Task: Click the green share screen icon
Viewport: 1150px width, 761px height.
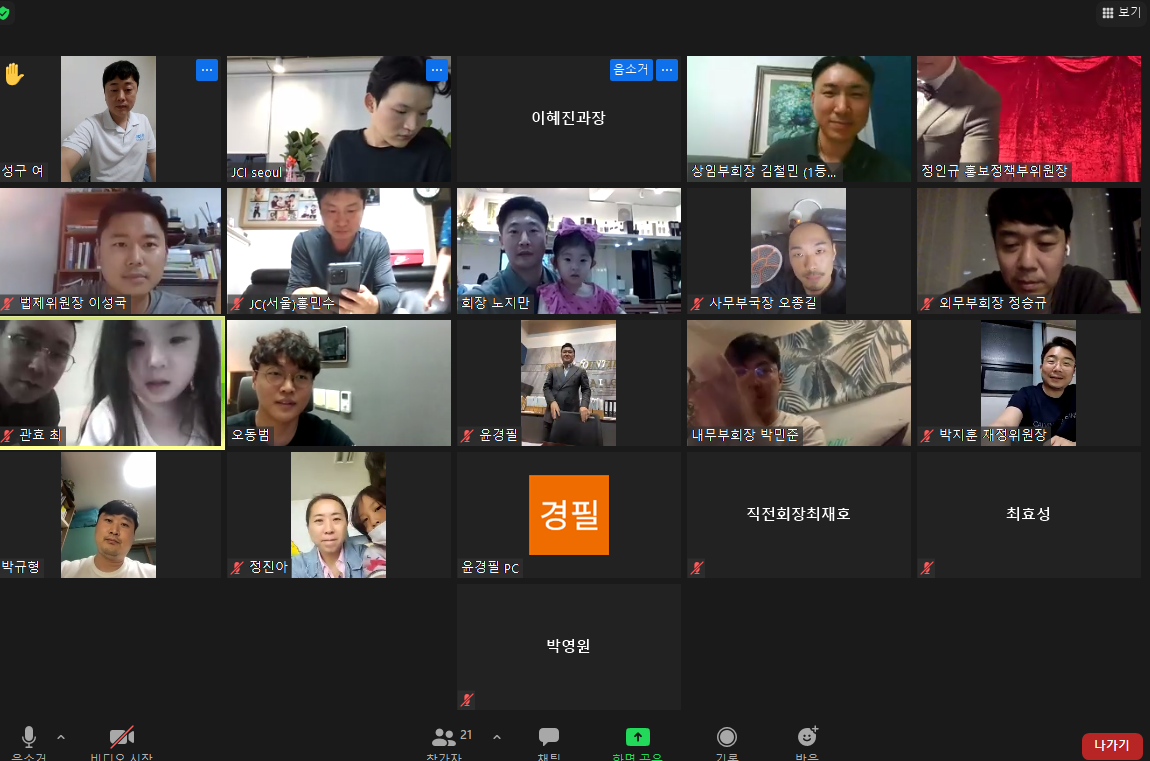Action: coord(637,737)
